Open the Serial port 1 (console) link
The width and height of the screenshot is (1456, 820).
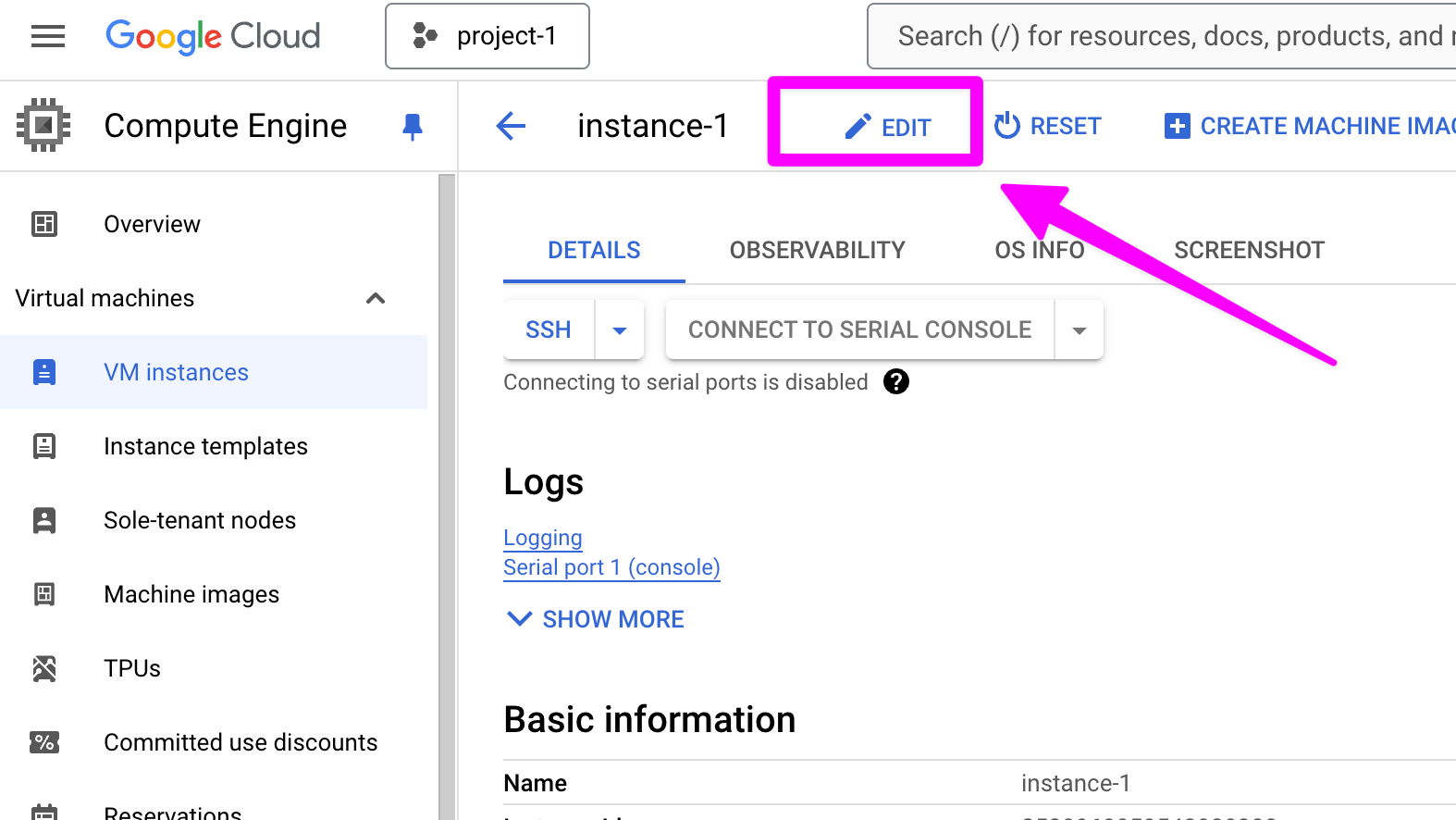click(x=611, y=567)
